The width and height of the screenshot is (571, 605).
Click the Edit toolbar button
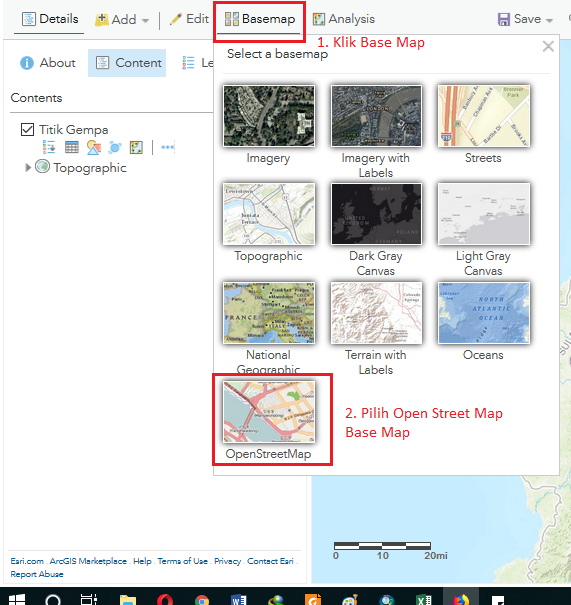(x=189, y=19)
